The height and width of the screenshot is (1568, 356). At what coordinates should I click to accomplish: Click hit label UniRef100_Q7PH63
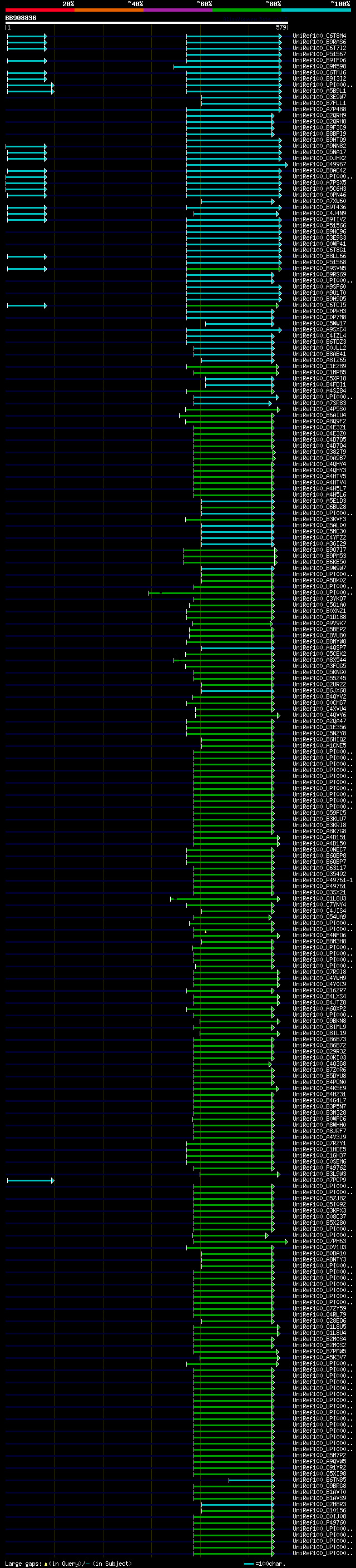pyautogui.click(x=319, y=1241)
